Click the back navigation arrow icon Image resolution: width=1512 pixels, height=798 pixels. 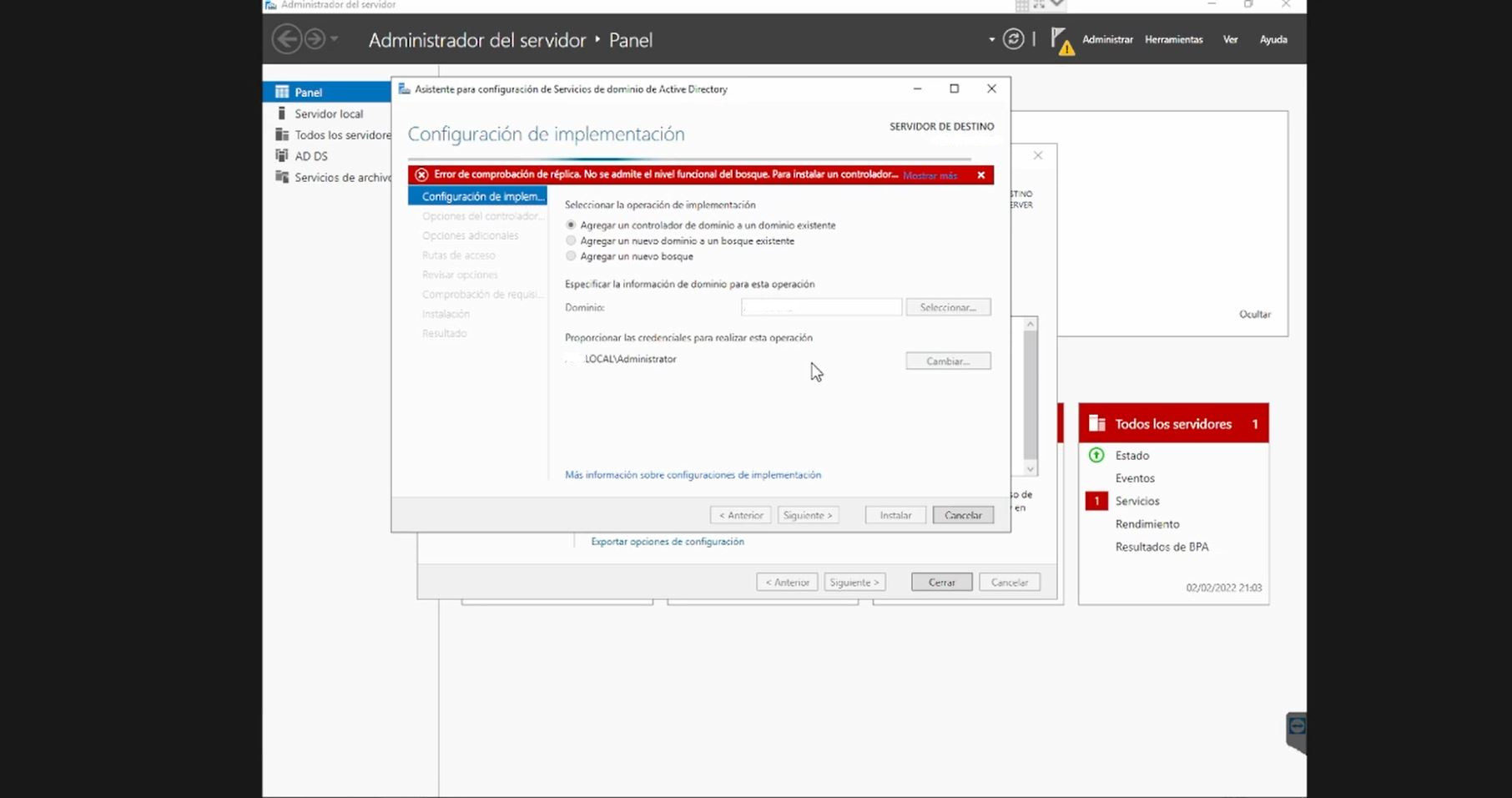tap(286, 39)
